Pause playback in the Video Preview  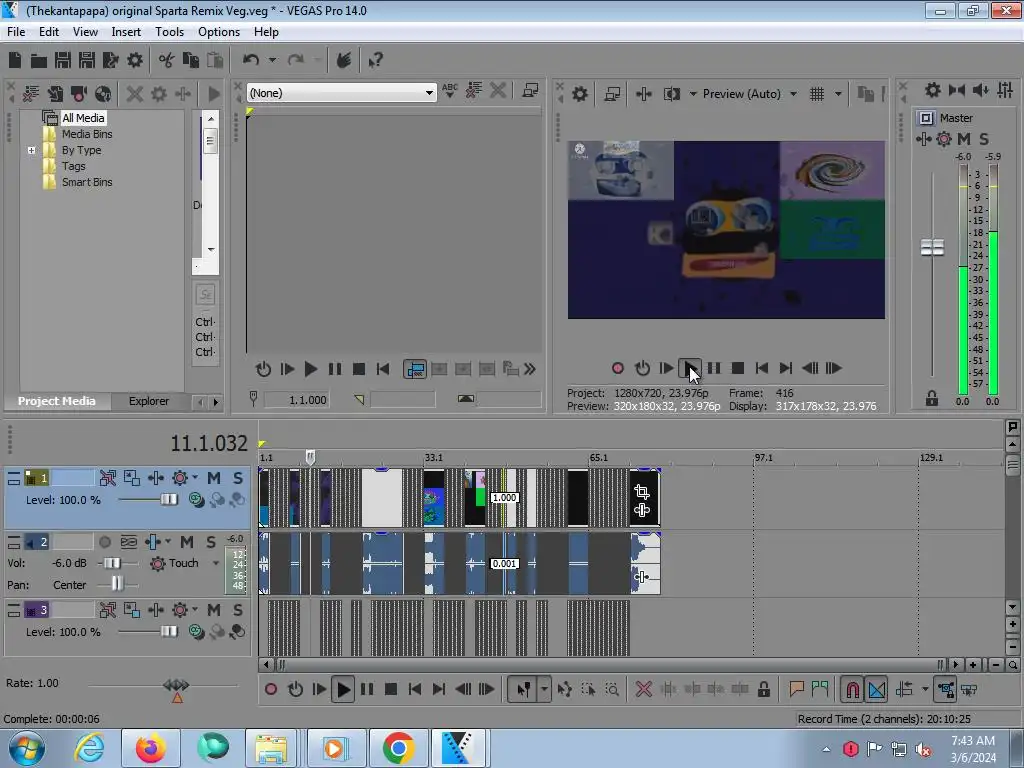click(x=714, y=368)
